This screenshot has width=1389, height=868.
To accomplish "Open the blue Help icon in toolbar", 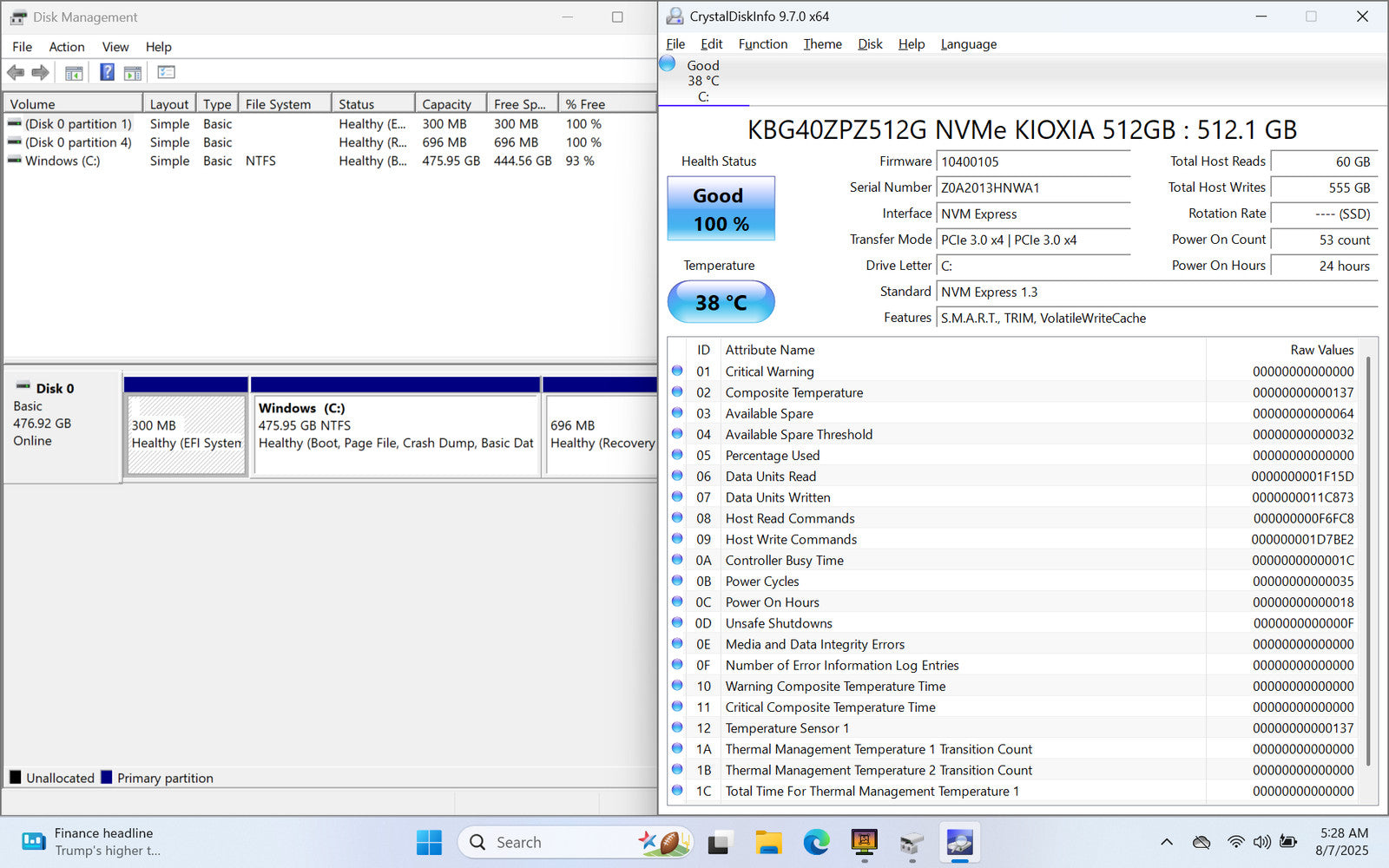I will point(107,73).
